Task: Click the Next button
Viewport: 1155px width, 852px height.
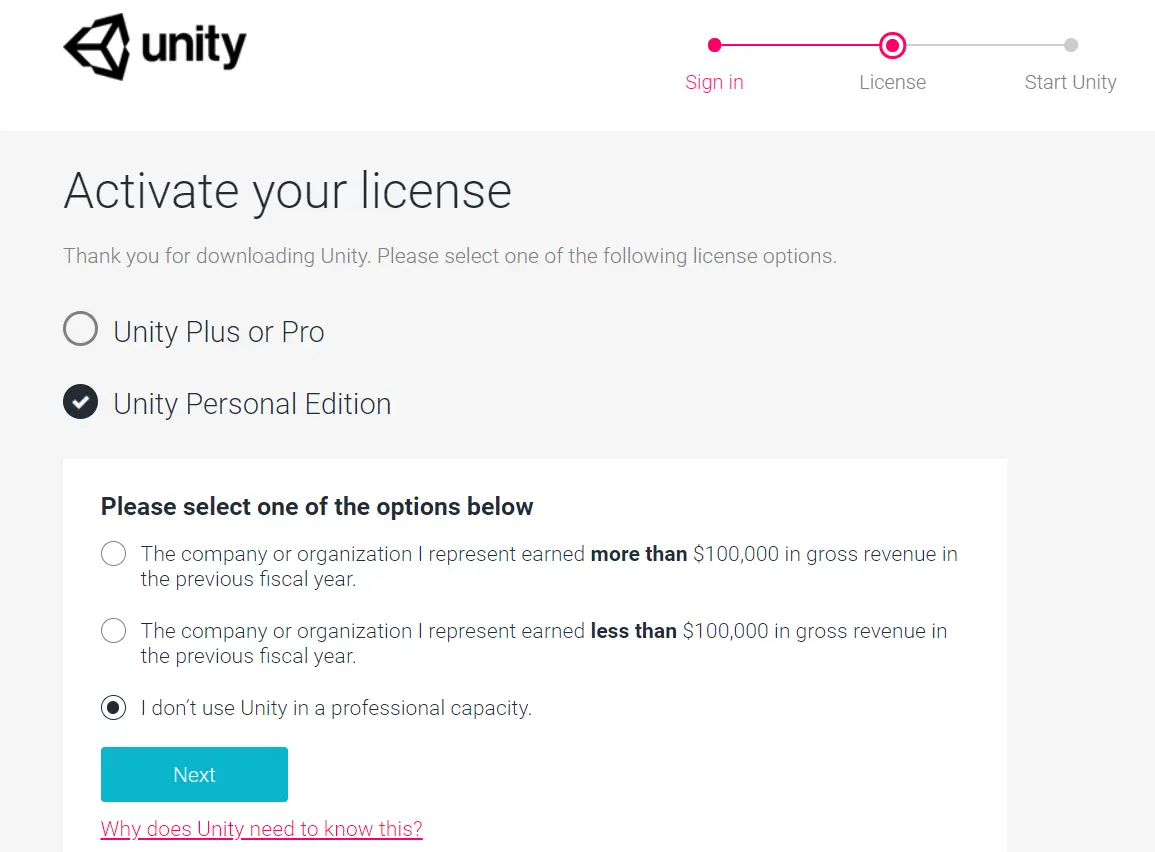Action: [x=194, y=774]
